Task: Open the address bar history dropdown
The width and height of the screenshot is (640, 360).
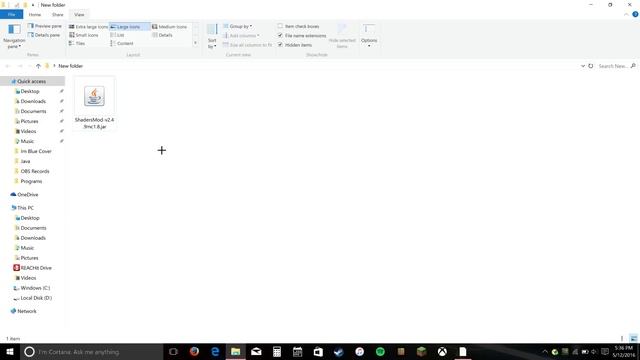Action: (x=583, y=66)
